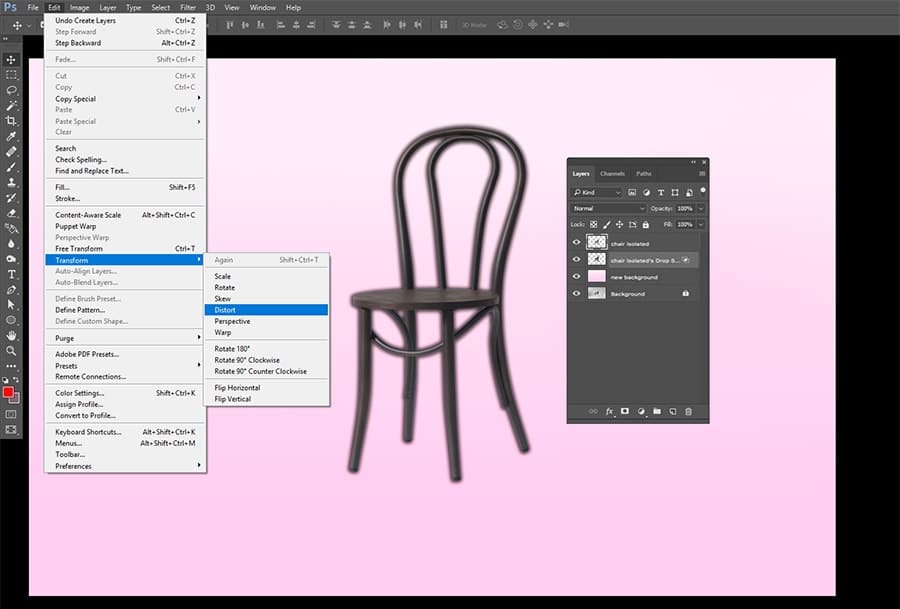Viewport: 900px width, 609px height.
Task: Select the Healing Brush tool
Action: (x=11, y=152)
